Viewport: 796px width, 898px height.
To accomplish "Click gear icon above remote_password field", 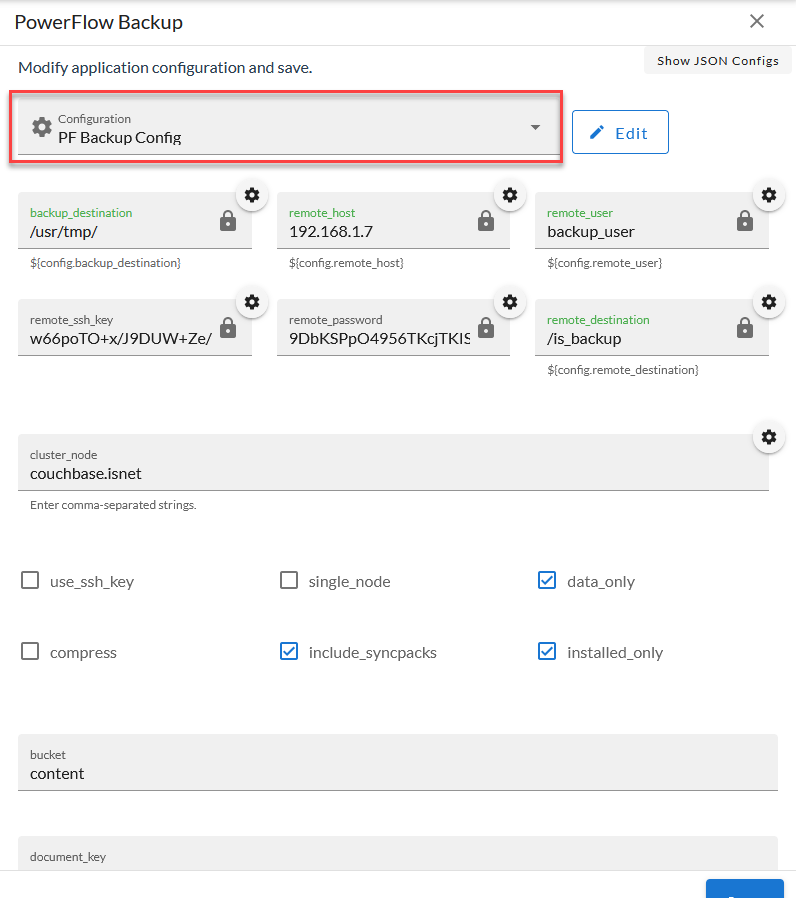I will 510,302.
